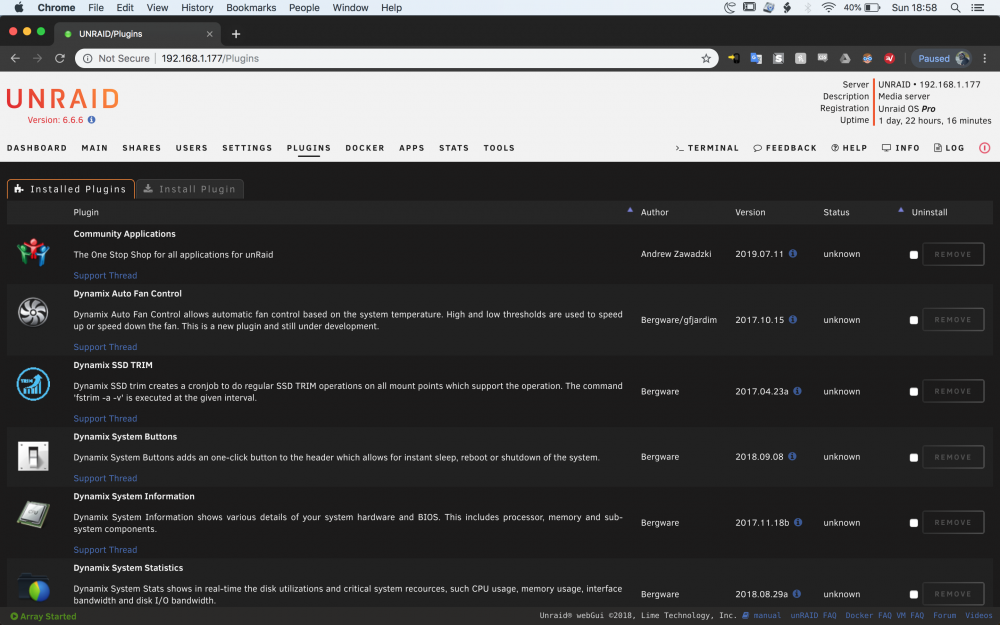
Task: View site information for Not Secure
Action: coord(117,59)
